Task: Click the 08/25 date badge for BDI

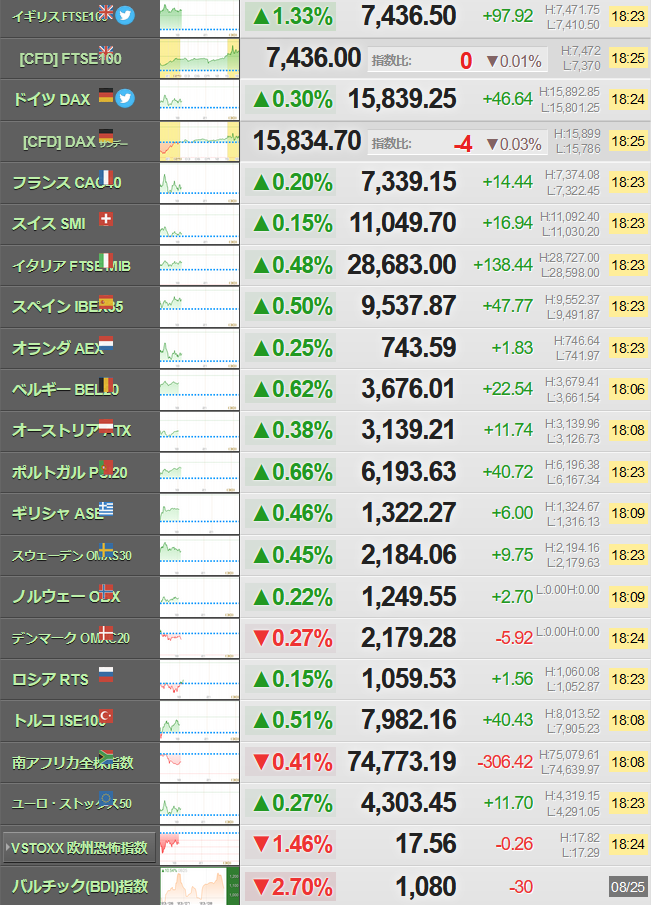Action: tap(628, 887)
